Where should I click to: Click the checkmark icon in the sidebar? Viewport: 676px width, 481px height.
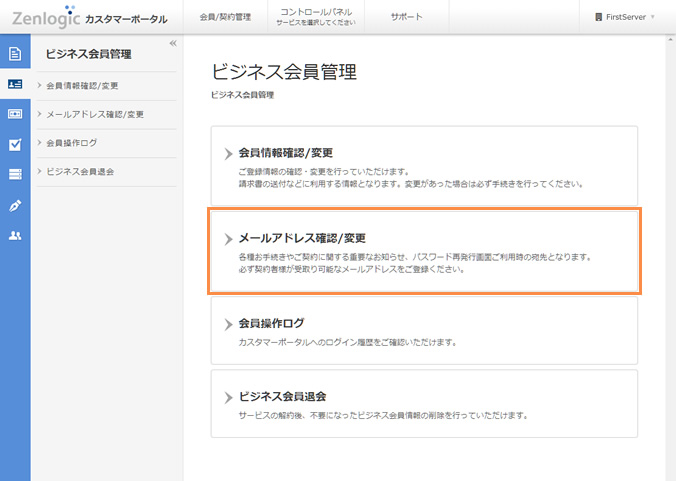tap(15, 144)
